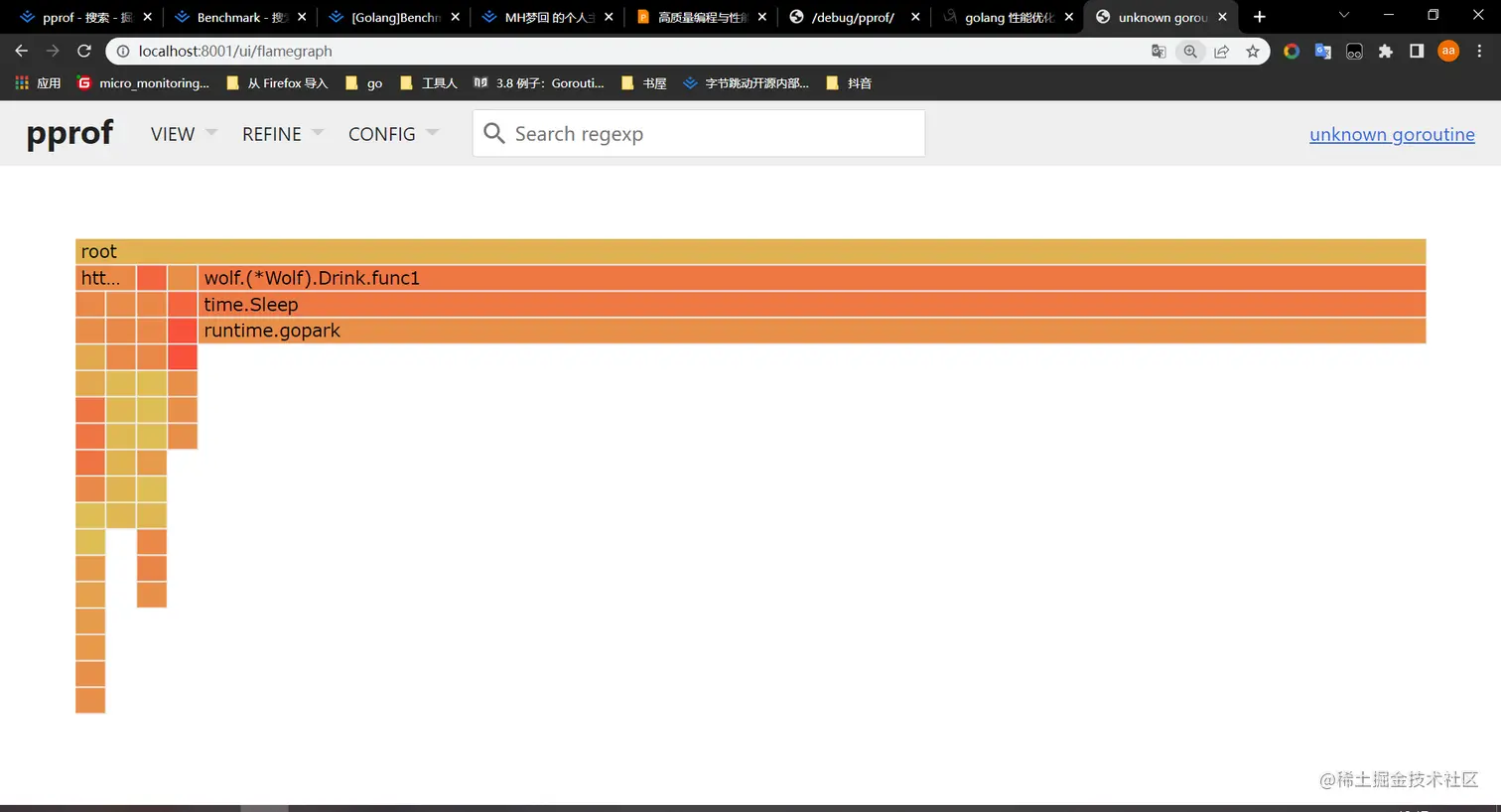
Task: Open the Google Translate extension
Action: click(1322, 51)
